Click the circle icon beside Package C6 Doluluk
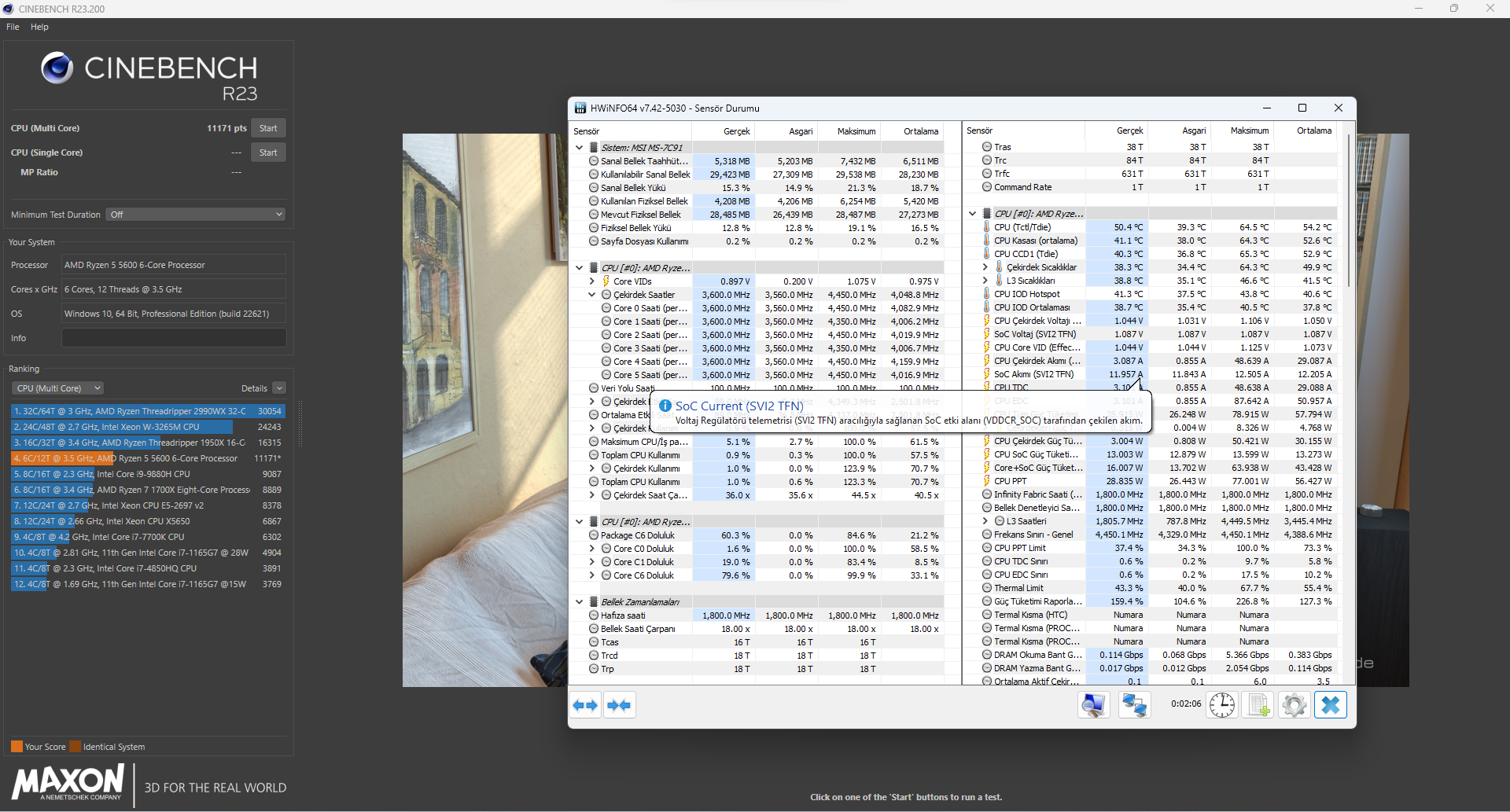1510x812 pixels. pyautogui.click(x=594, y=535)
